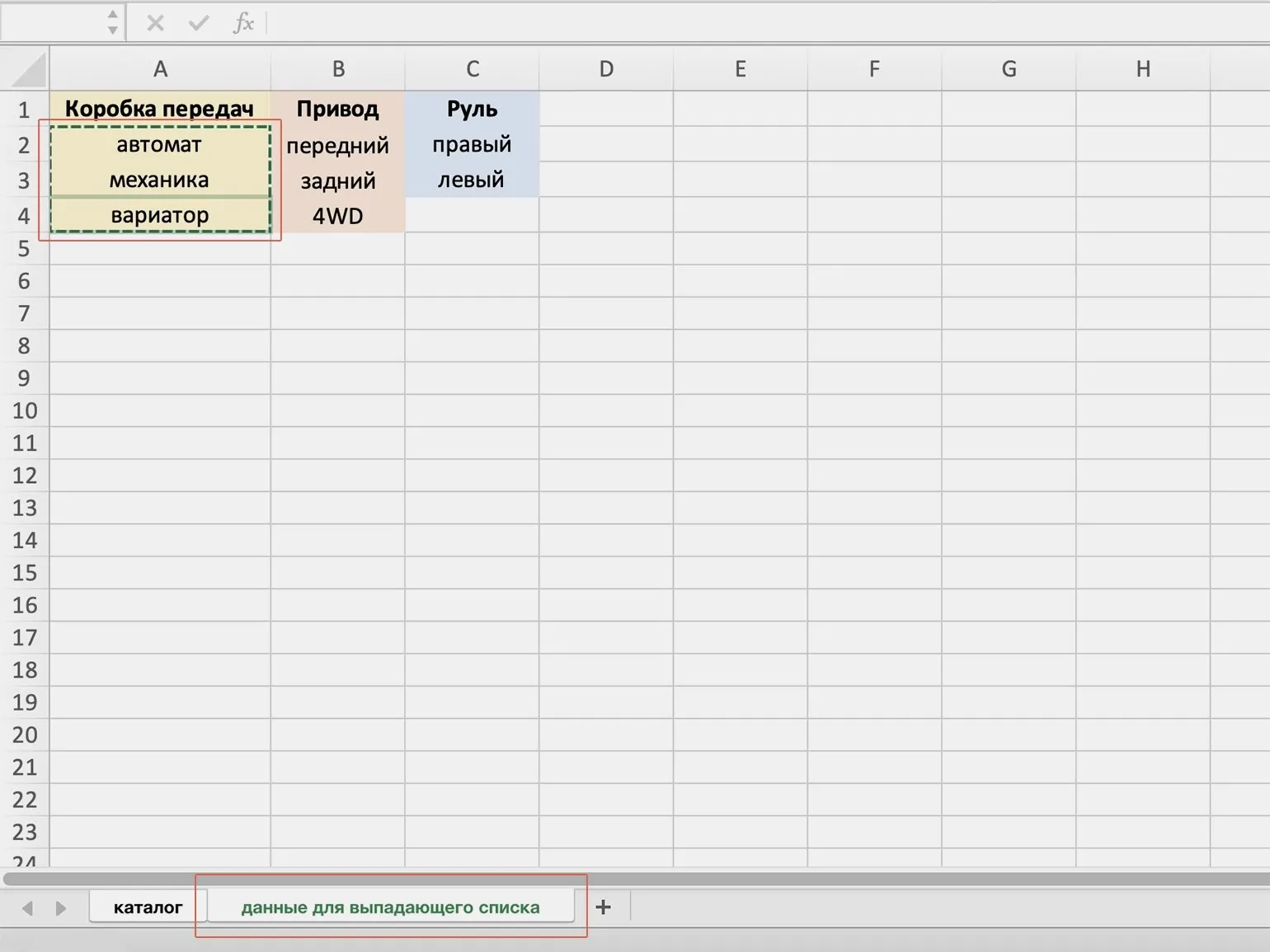The width and height of the screenshot is (1270, 952).
Task: Select the данные для выпадающего списка tab
Action: [x=390, y=907]
